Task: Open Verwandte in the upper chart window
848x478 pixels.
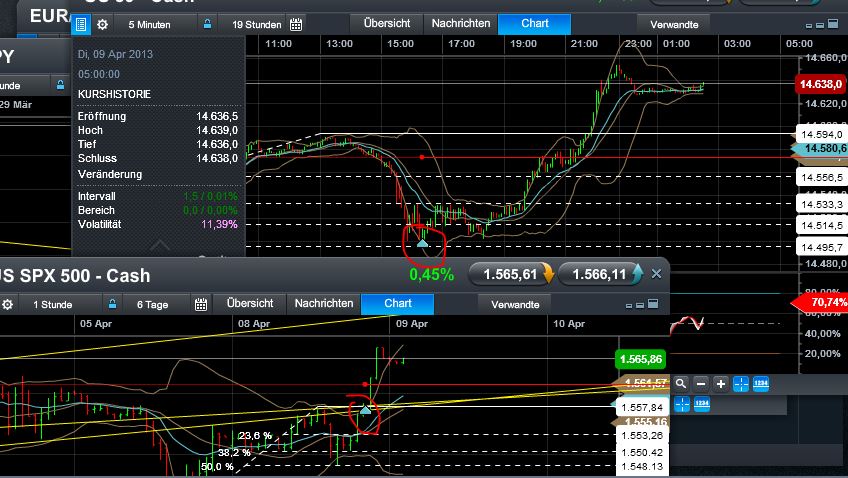Action: (x=674, y=24)
